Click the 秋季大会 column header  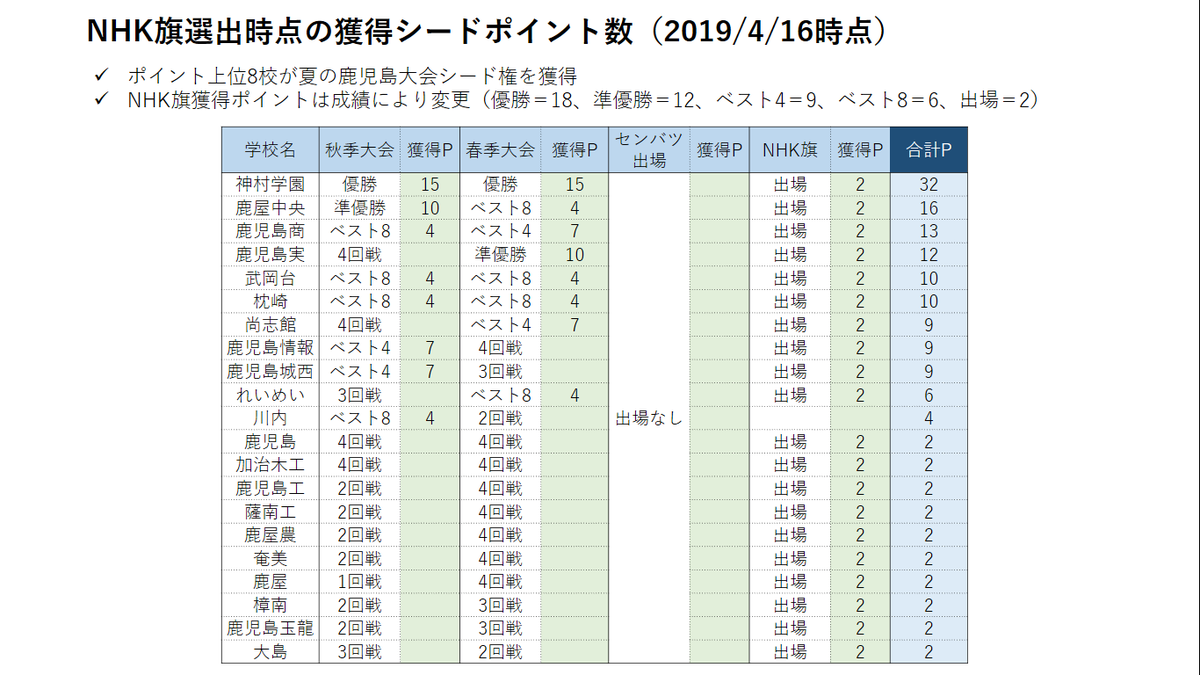click(x=359, y=150)
